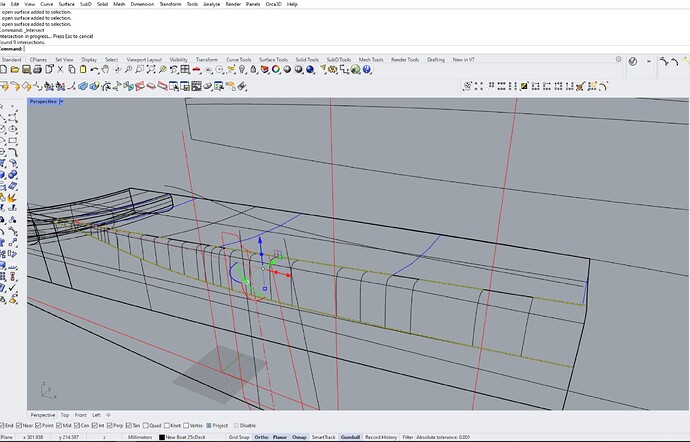
Task: Click the Record History button
Action: [381, 437]
